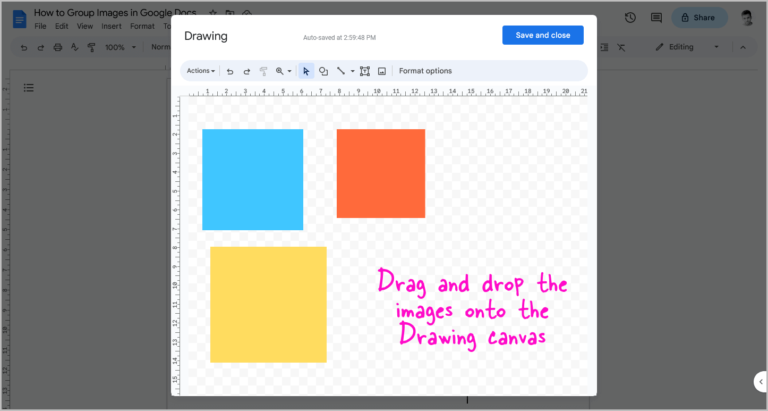768x411 pixels.
Task: Open the Insert menu in Docs
Action: click(111, 26)
